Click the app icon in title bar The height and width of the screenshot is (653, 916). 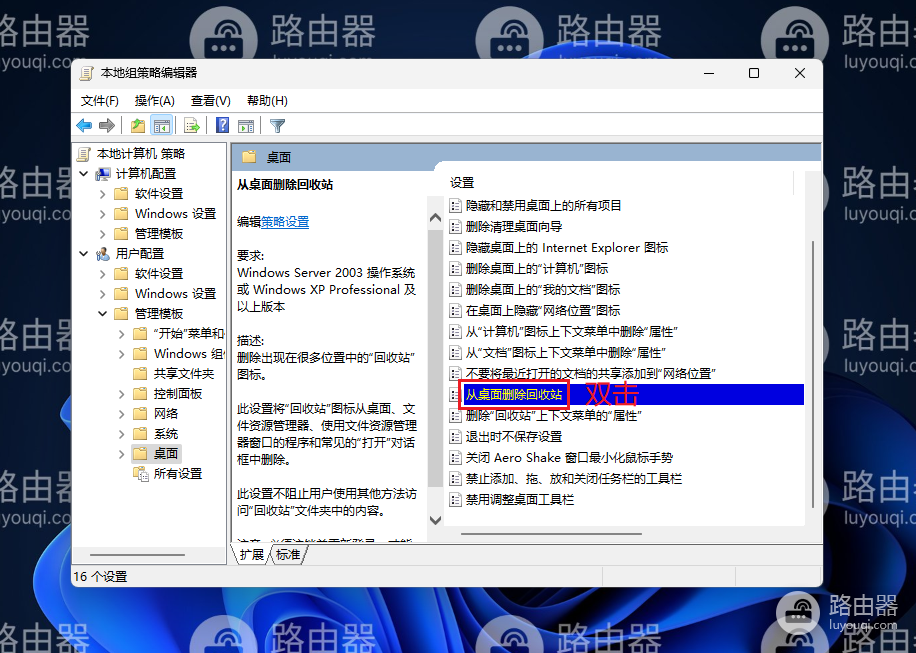pos(86,73)
